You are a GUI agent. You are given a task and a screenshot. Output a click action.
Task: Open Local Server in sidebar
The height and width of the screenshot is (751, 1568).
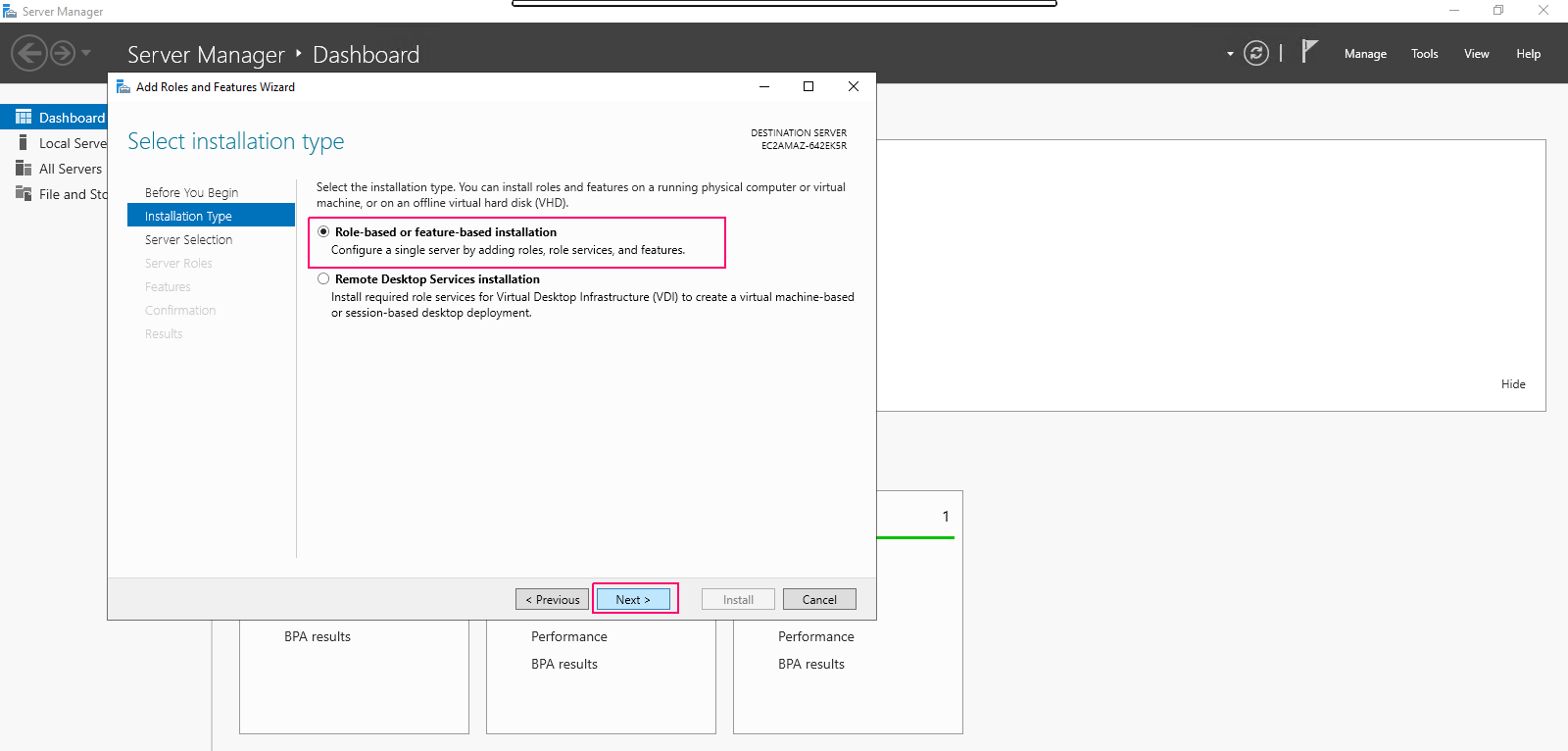click(73, 143)
